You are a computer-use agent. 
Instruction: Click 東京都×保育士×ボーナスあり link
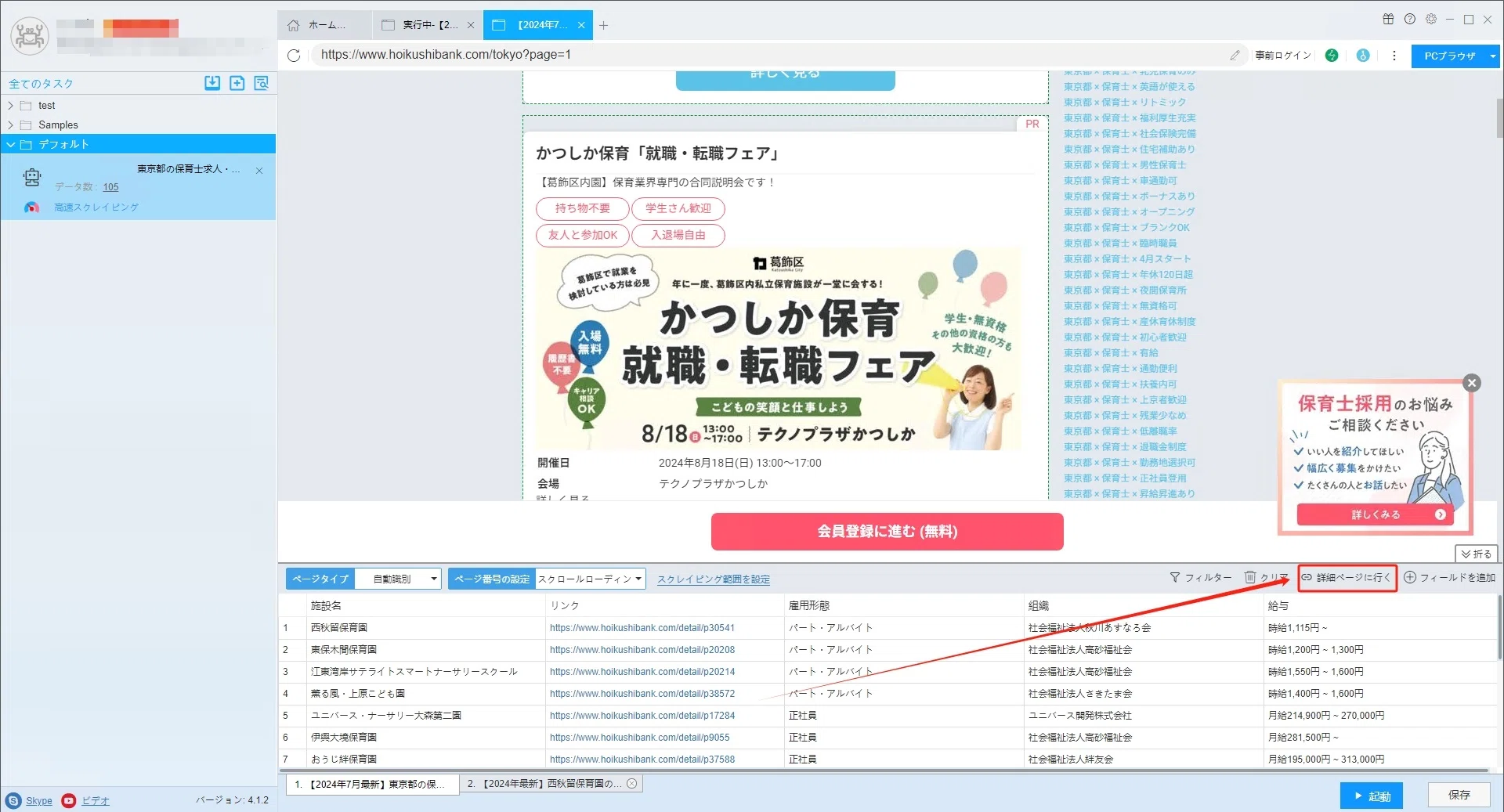(x=1129, y=197)
